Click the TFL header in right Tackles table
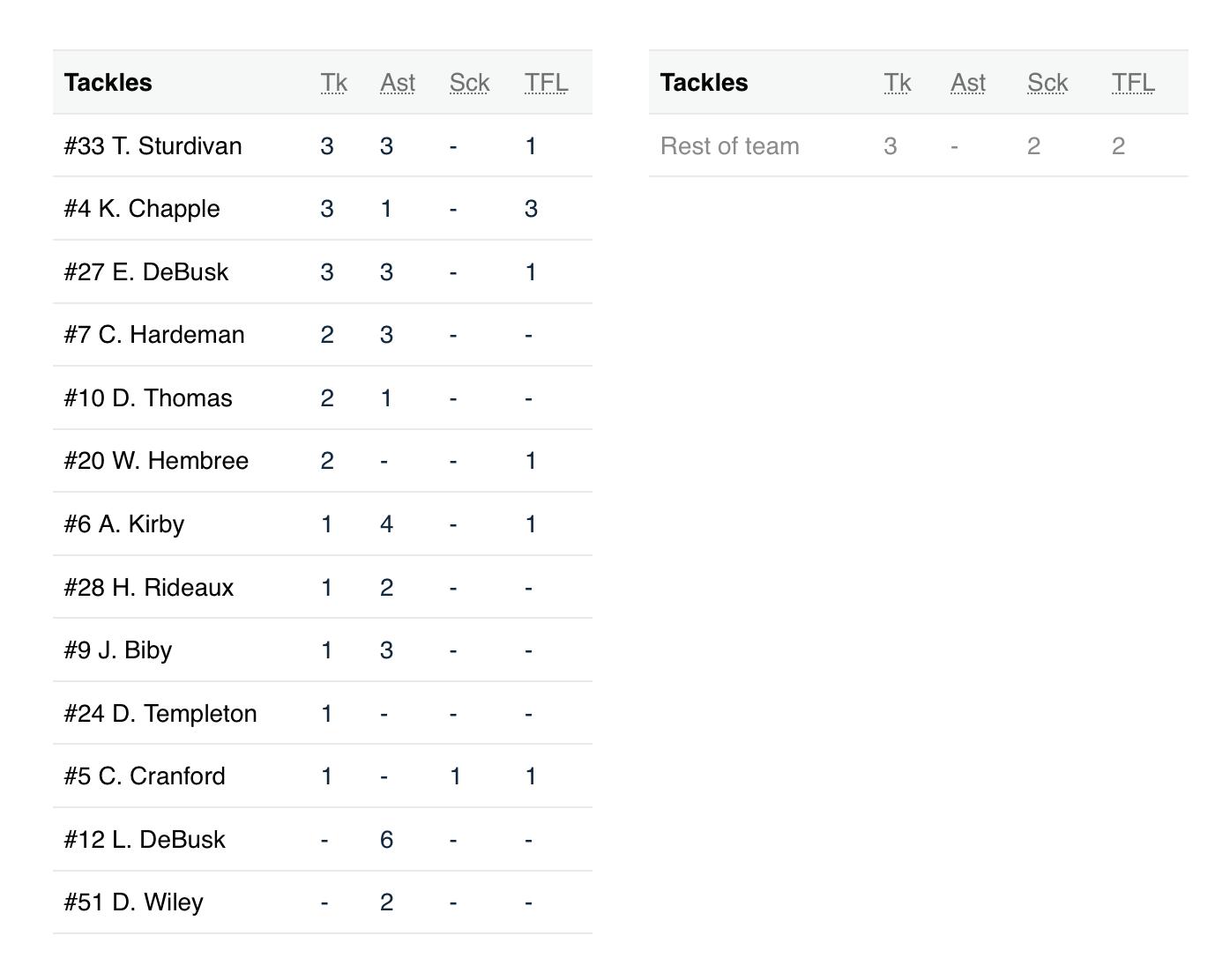Screen dimensions: 1215x980 (1132, 83)
